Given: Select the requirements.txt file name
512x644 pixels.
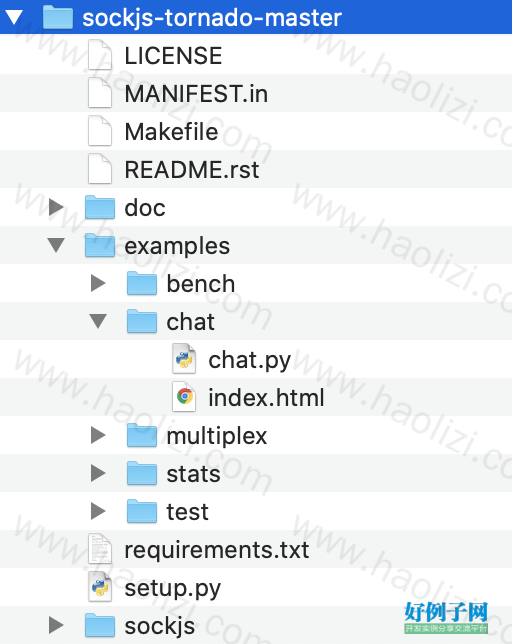Looking at the screenshot, I should pyautogui.click(x=217, y=550).
